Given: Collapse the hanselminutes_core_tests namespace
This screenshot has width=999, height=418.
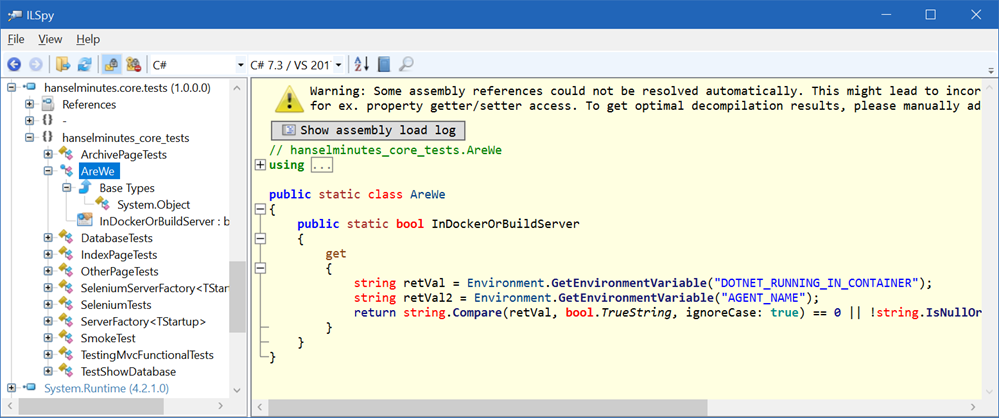Looking at the screenshot, I should coord(29,138).
